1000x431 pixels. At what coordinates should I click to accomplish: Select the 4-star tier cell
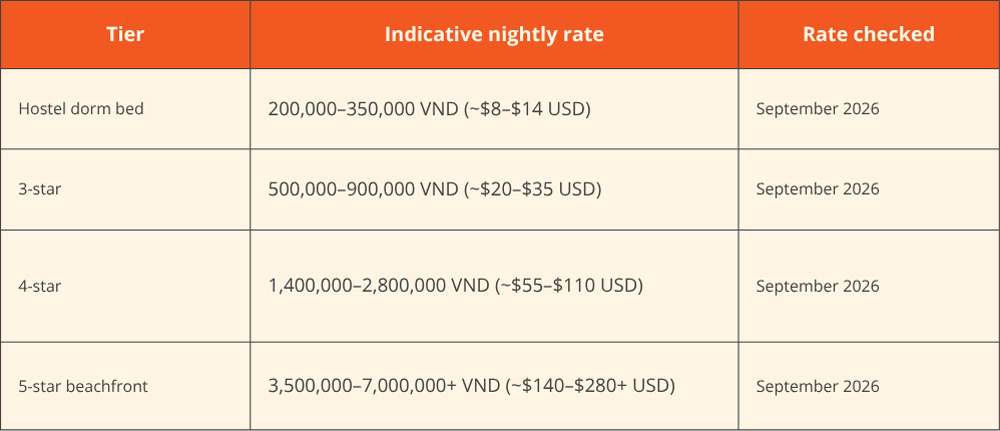pos(125,286)
